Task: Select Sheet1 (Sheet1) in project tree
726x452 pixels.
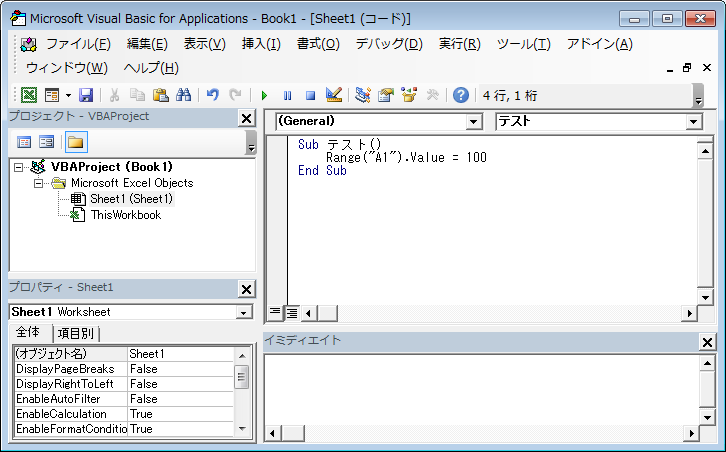Action: point(131,199)
